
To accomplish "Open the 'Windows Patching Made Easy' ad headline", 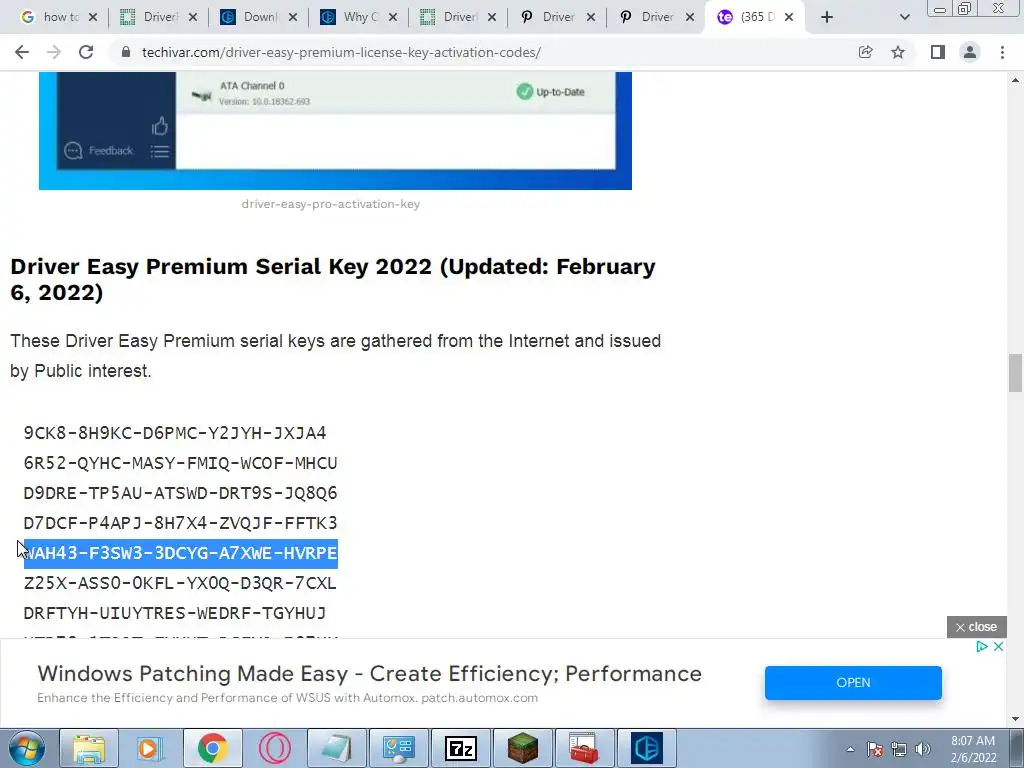I will point(370,673).
